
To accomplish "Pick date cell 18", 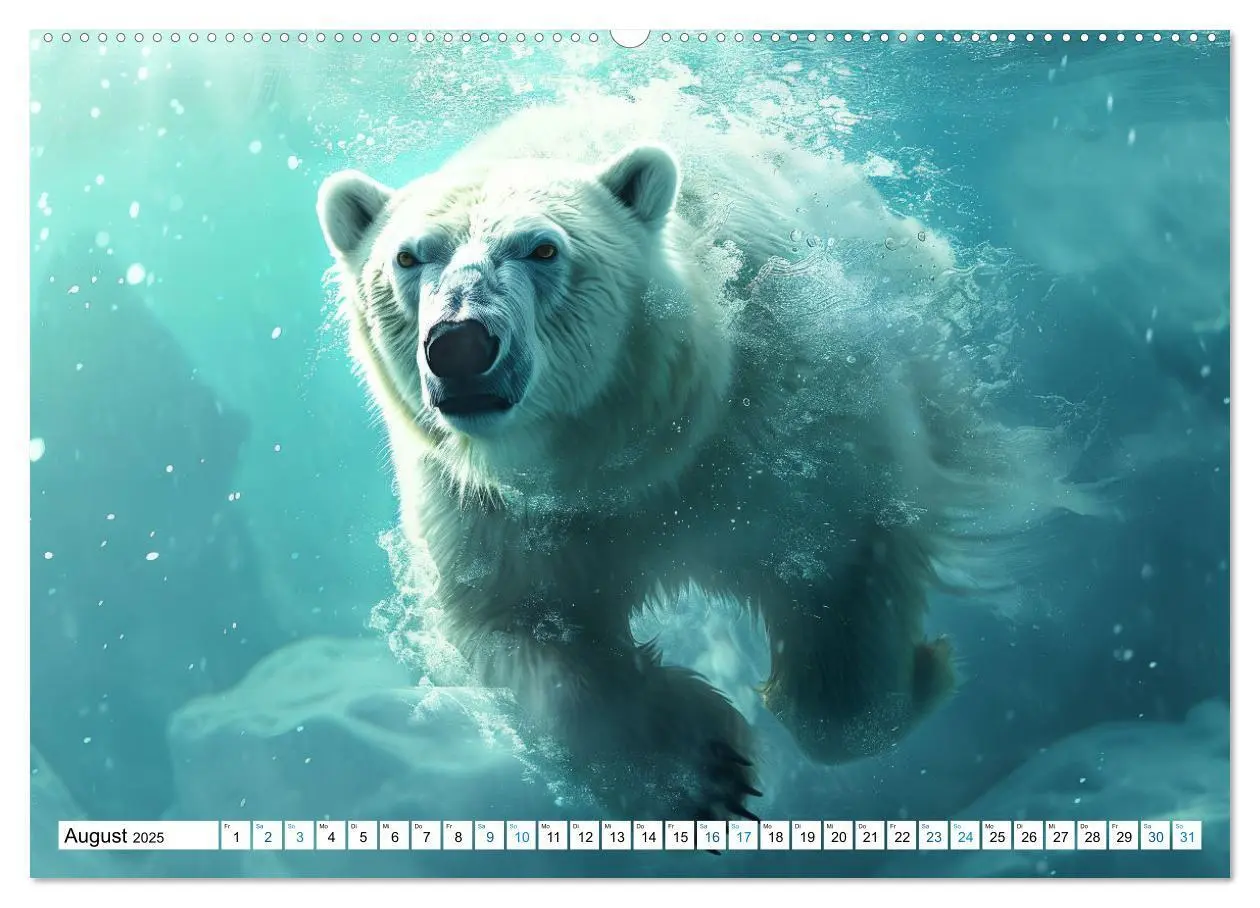I will [x=775, y=836].
